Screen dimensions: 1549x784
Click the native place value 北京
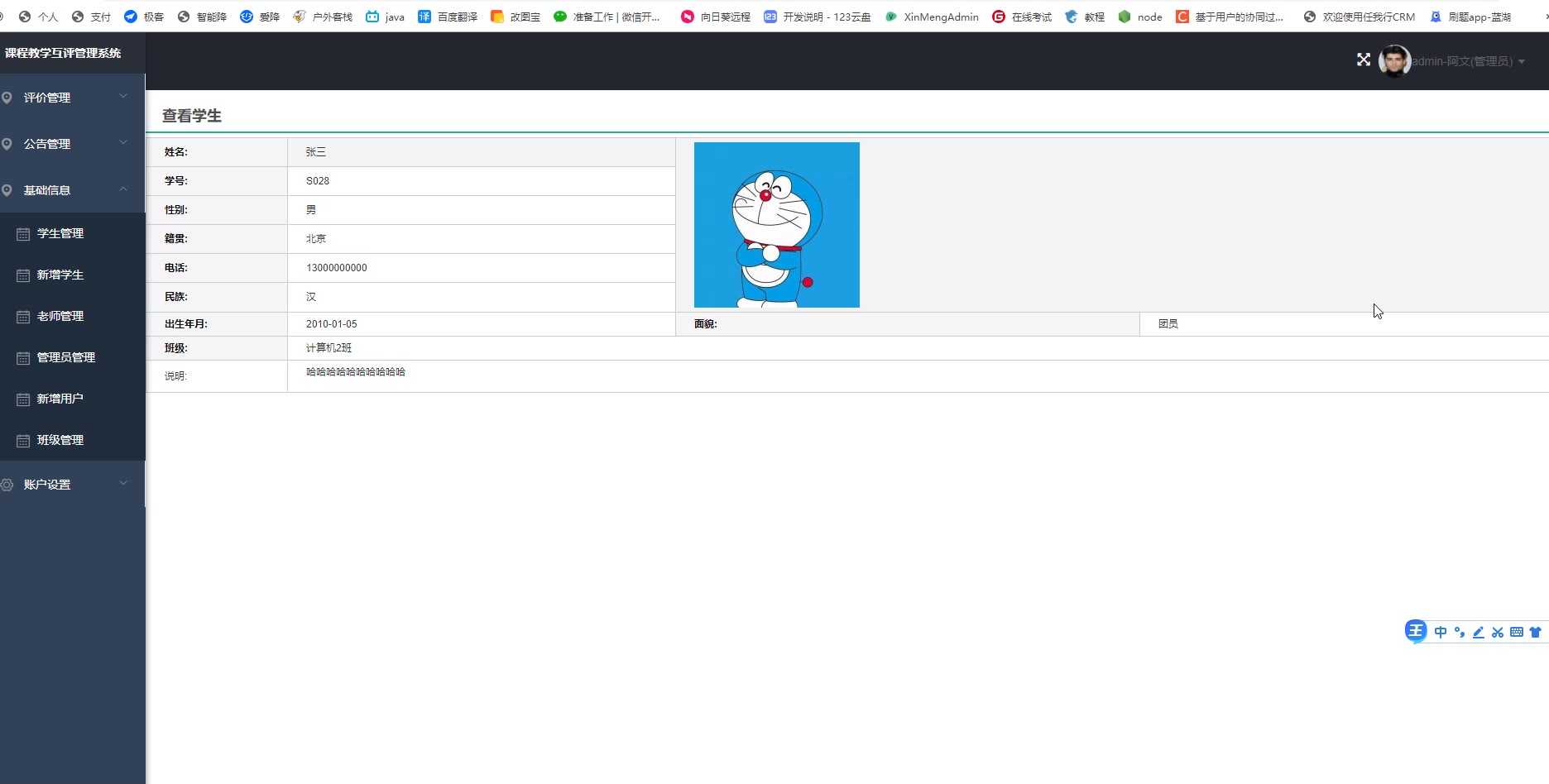[316, 239]
